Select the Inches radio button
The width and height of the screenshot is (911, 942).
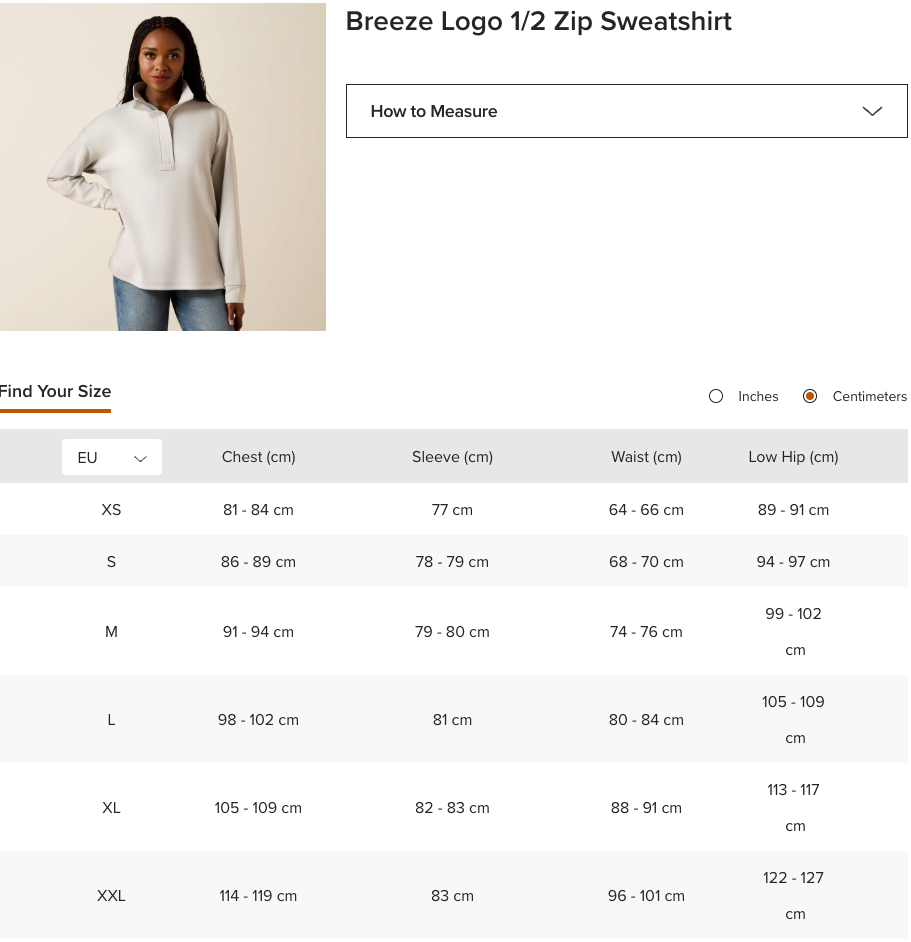(716, 396)
